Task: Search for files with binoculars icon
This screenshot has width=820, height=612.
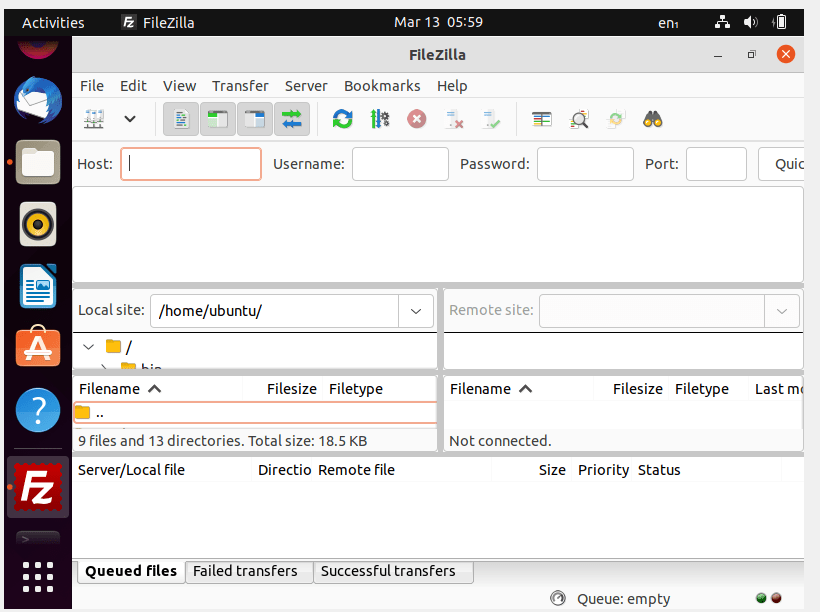Action: 653,119
